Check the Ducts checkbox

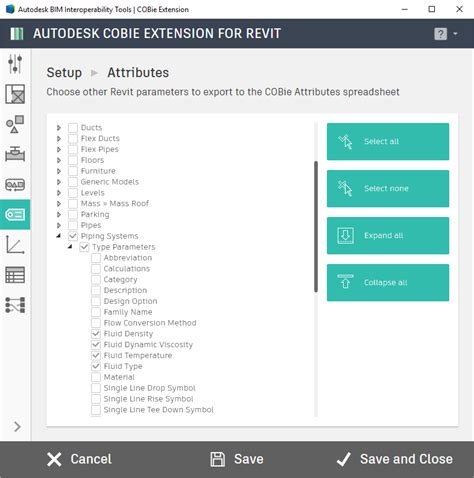coord(73,128)
